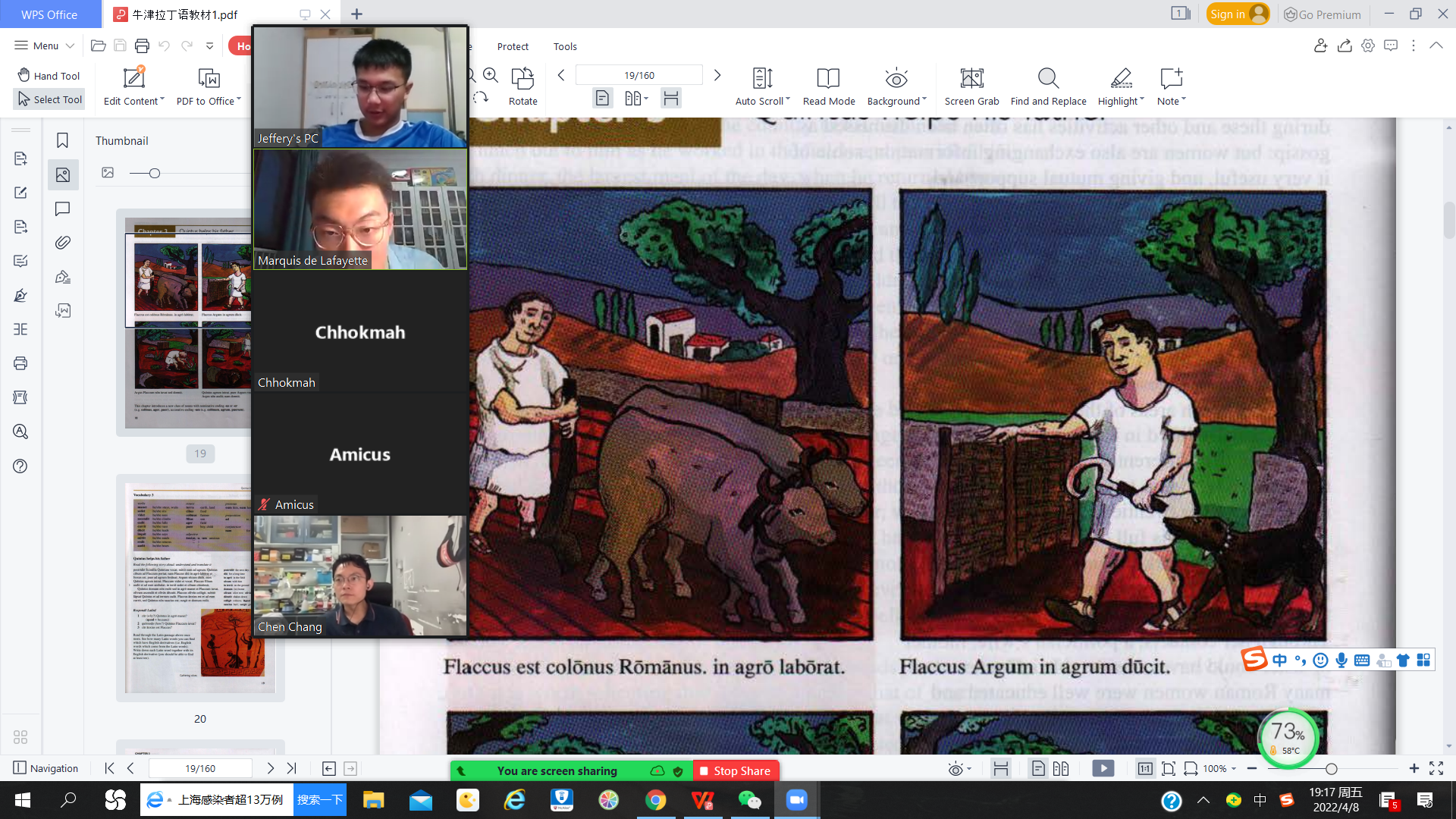Open the 100% zoom level dropdown
This screenshot has height=819, width=1456.
pyautogui.click(x=1220, y=768)
